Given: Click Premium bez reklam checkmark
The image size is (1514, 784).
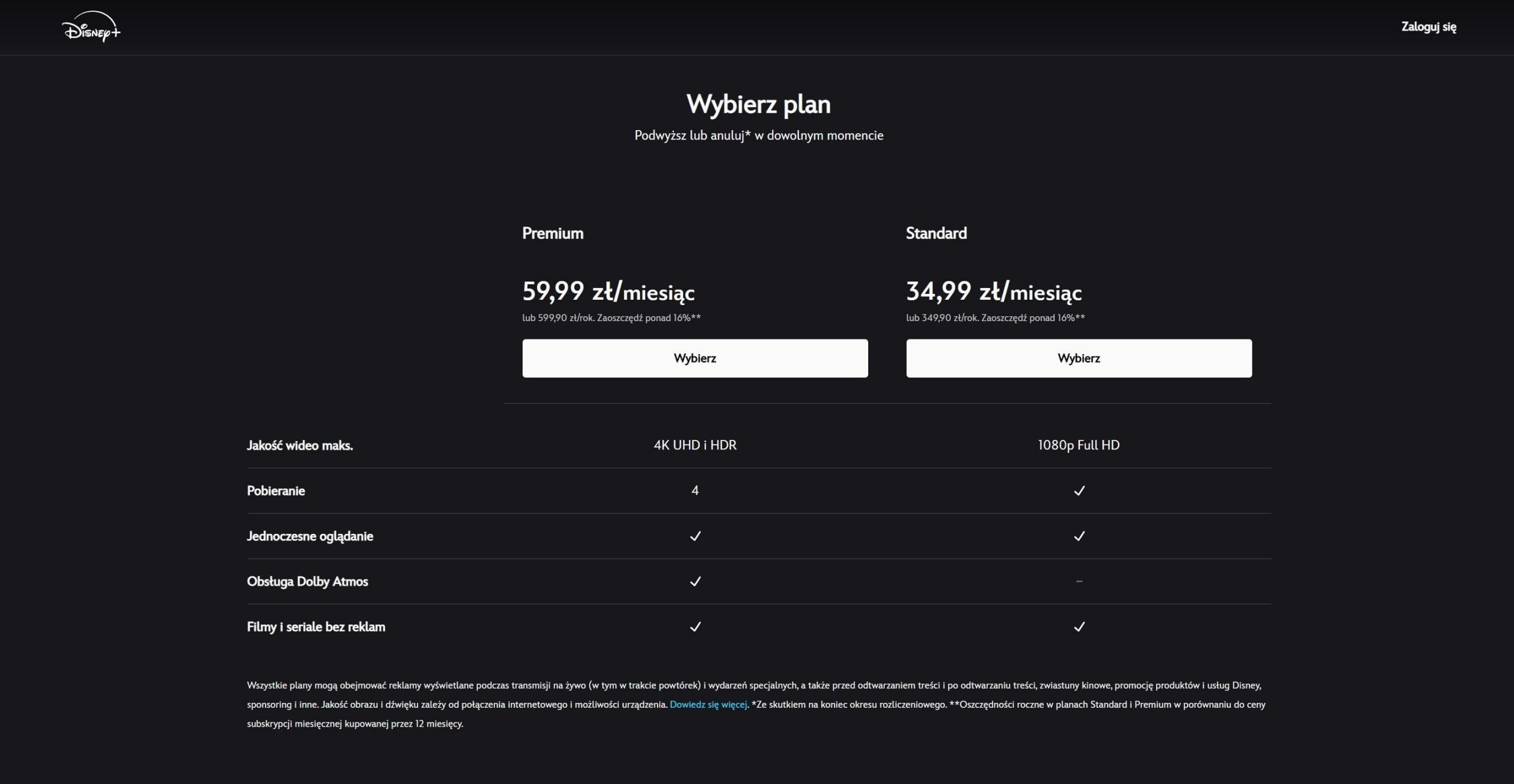Looking at the screenshot, I should point(695,627).
